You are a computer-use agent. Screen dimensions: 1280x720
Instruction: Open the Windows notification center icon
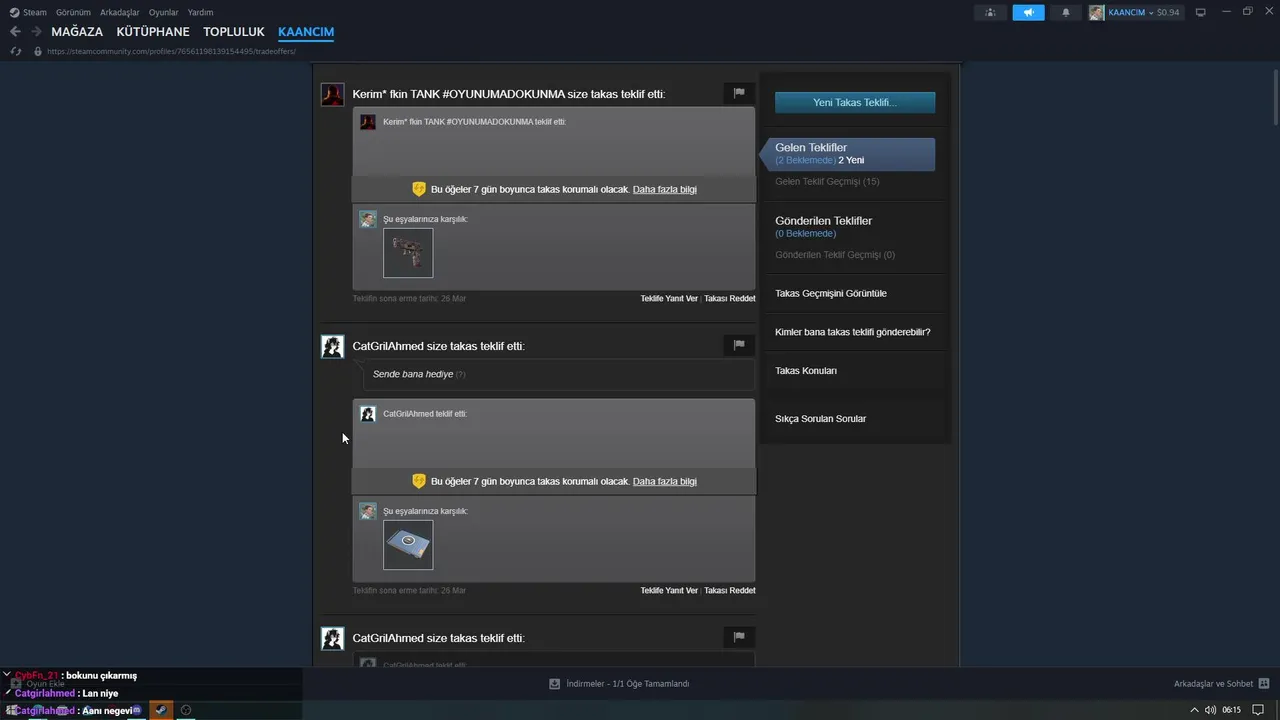[1259, 710]
